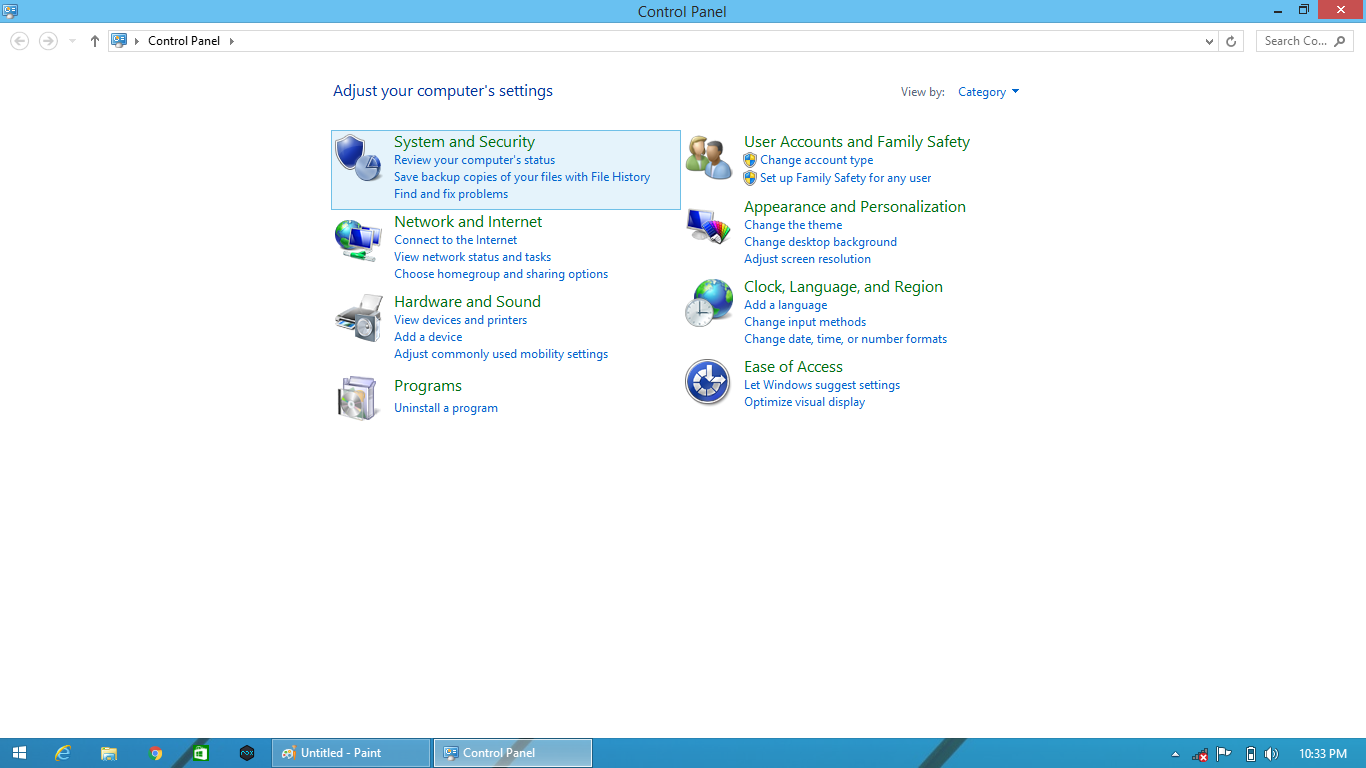
Task: Click the battery tray icon
Action: pos(1250,754)
